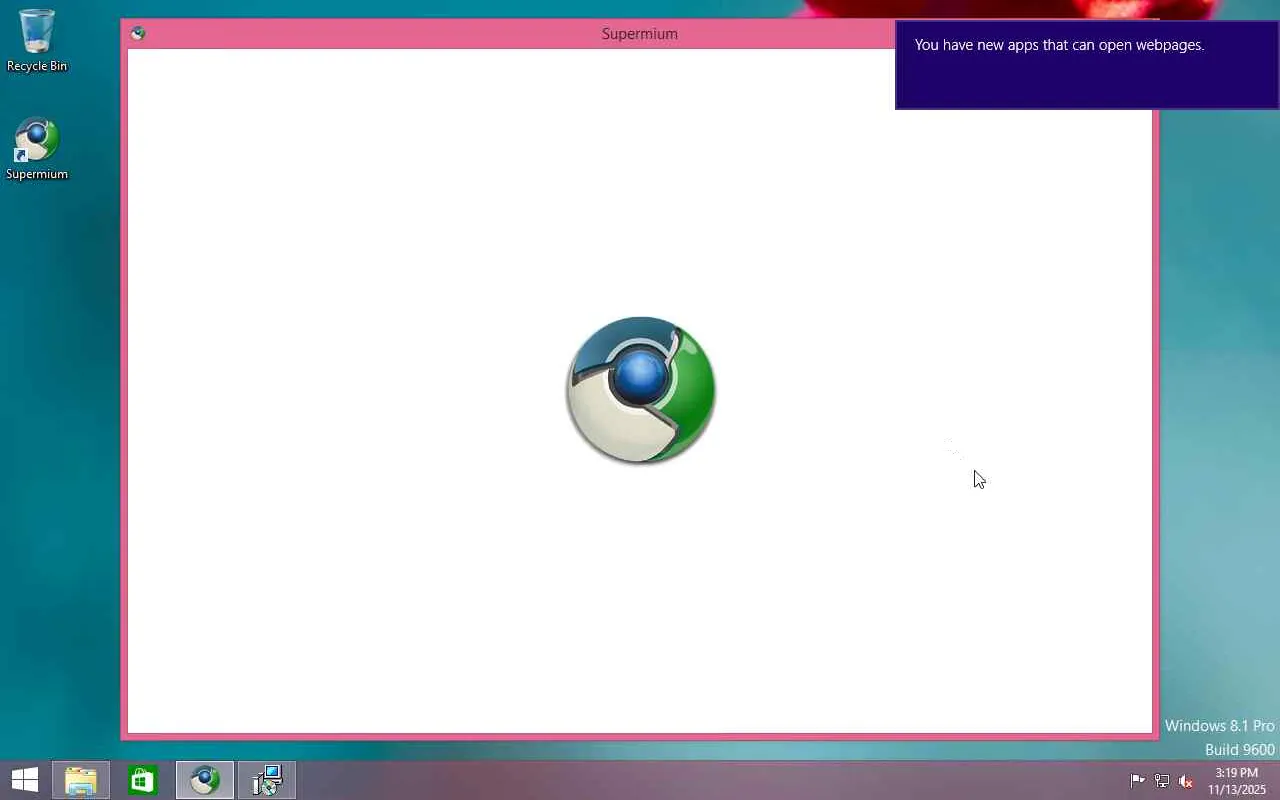
Task: Launch File Explorer from the taskbar
Action: tap(81, 780)
